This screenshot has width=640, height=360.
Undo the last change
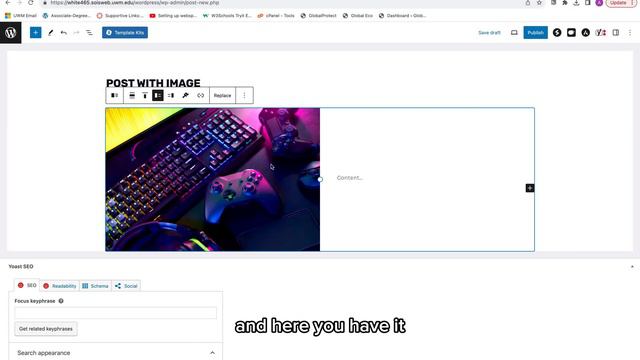[x=64, y=33]
